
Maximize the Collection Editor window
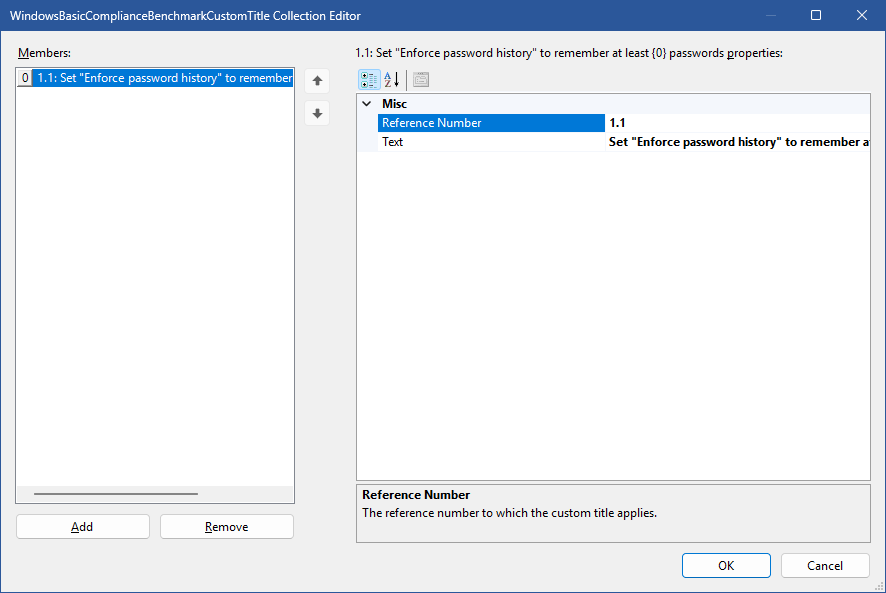click(816, 15)
